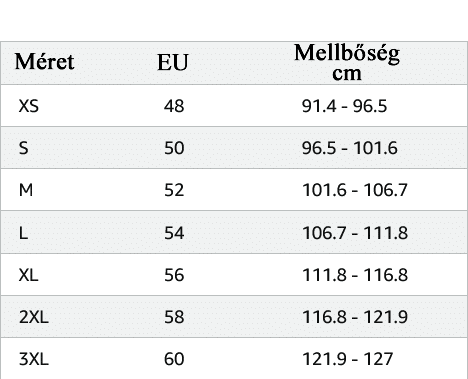Click EU size 54 value
This screenshot has width=468, height=379.
click(x=174, y=233)
